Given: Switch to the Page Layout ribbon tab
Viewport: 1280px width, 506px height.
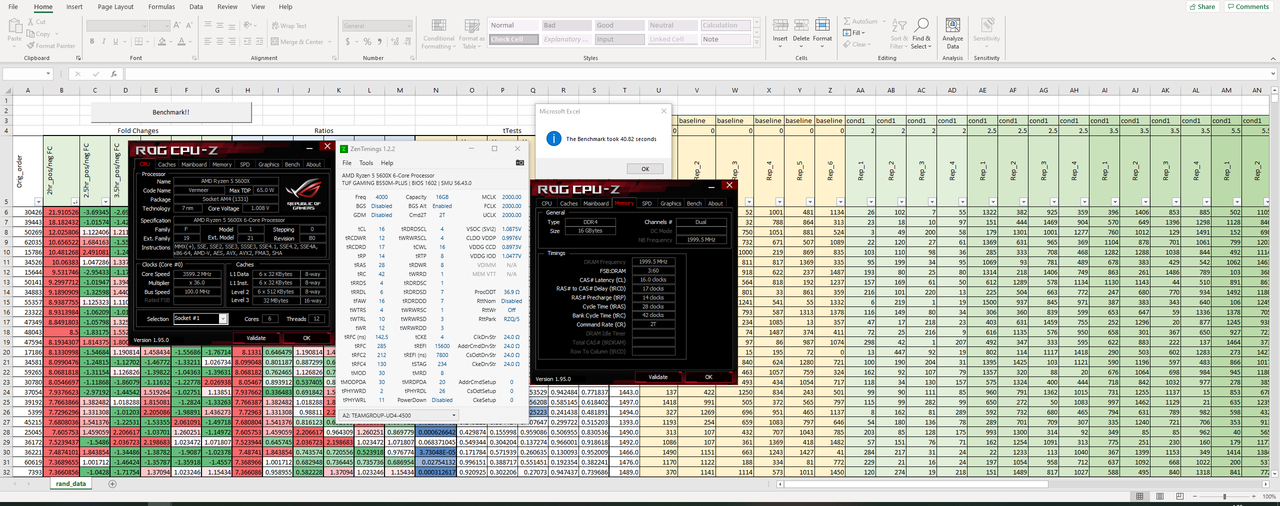Looking at the screenshot, I should (x=116, y=6).
